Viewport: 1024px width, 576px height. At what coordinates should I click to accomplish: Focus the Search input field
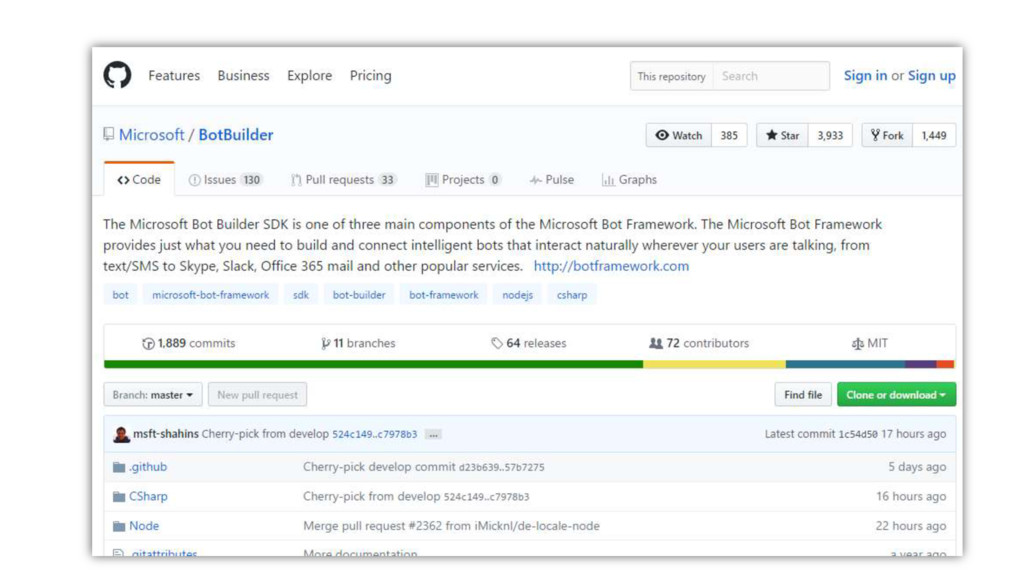pos(771,76)
